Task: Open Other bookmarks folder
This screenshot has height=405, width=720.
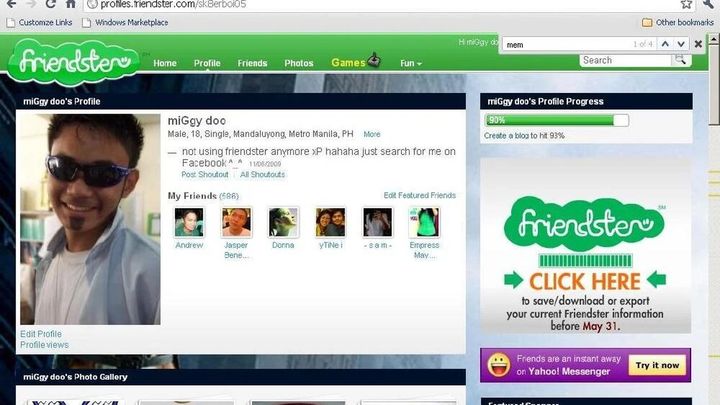Action: [x=678, y=22]
